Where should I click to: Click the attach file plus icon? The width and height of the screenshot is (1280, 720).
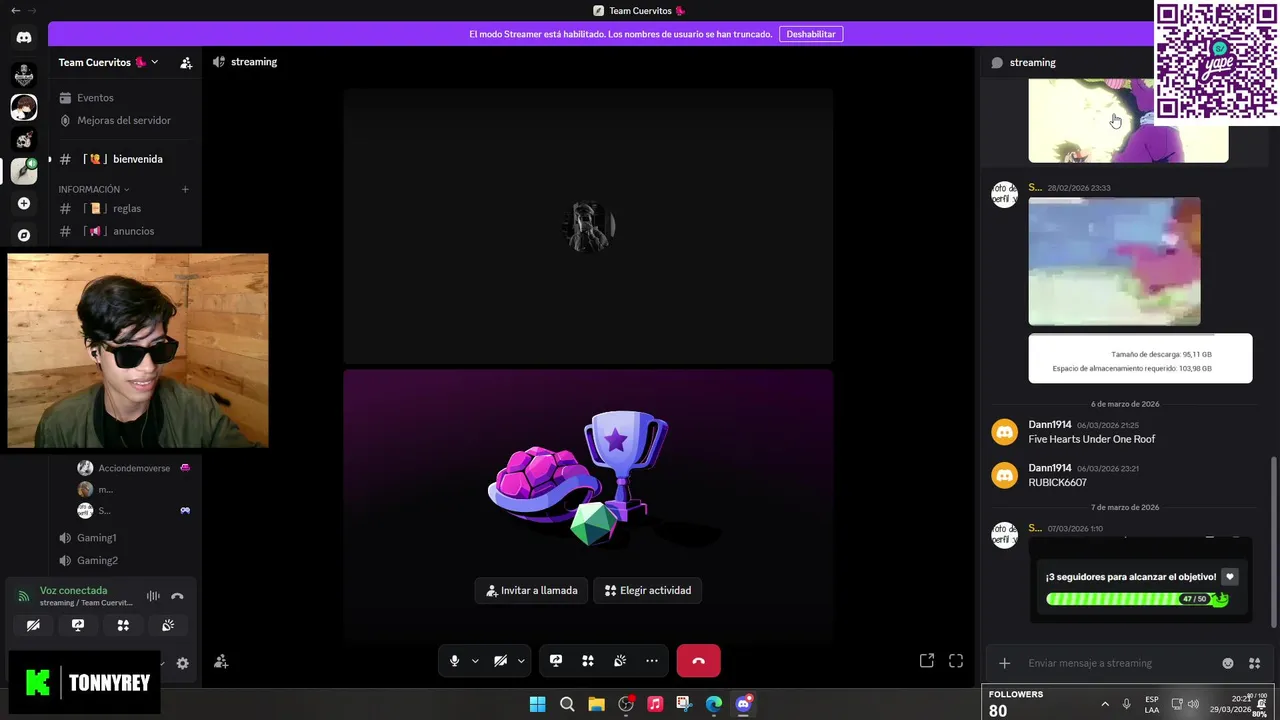(1005, 663)
